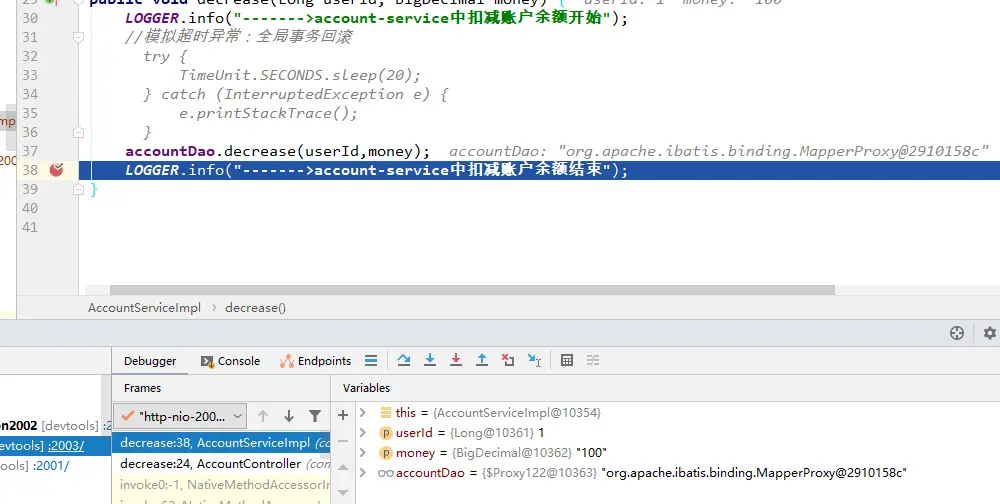Click the crosshair target icon above the debug panel
The width and height of the screenshot is (1000, 504).
957,332
